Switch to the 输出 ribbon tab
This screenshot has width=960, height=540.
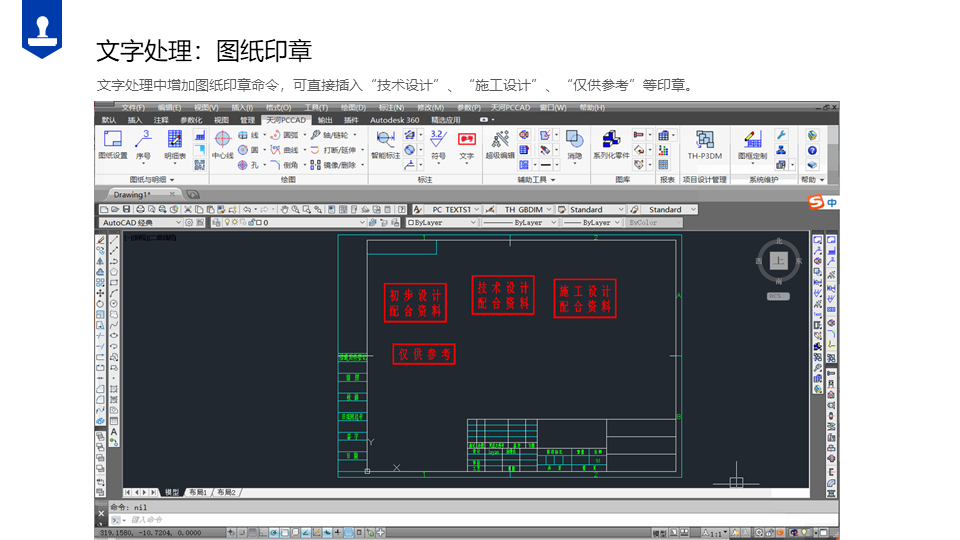click(325, 120)
